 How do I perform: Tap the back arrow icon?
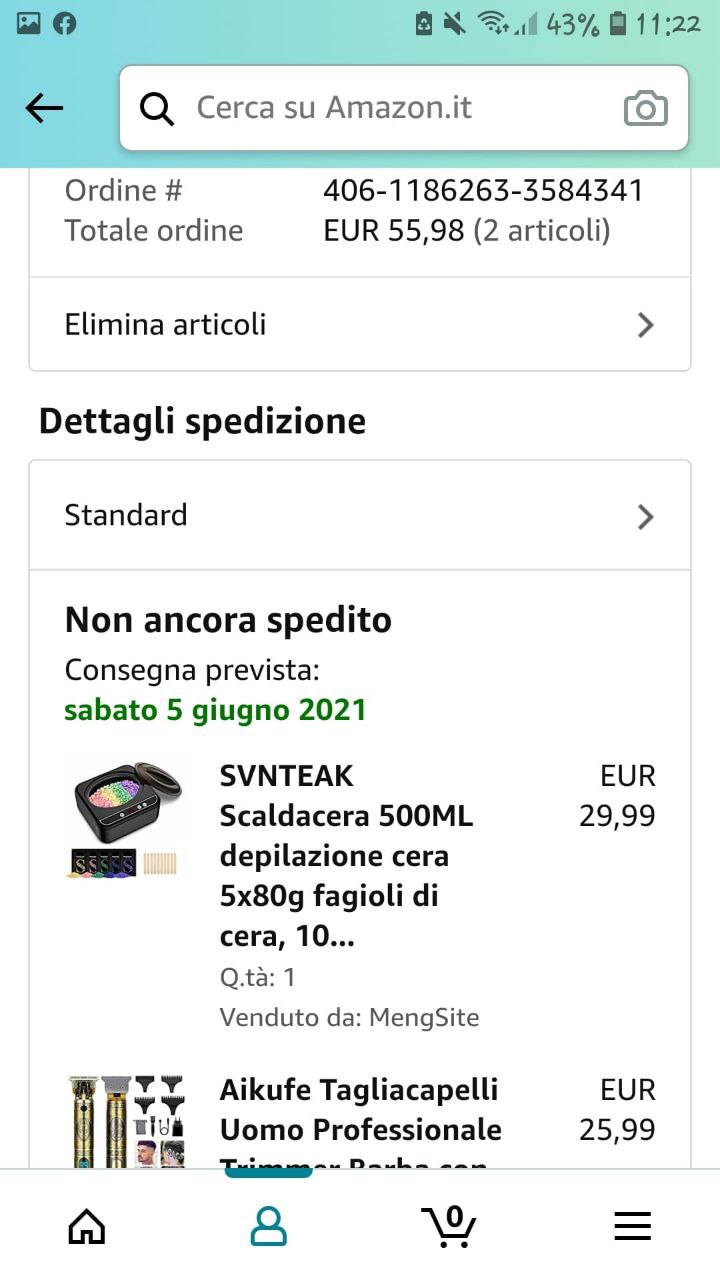point(44,108)
